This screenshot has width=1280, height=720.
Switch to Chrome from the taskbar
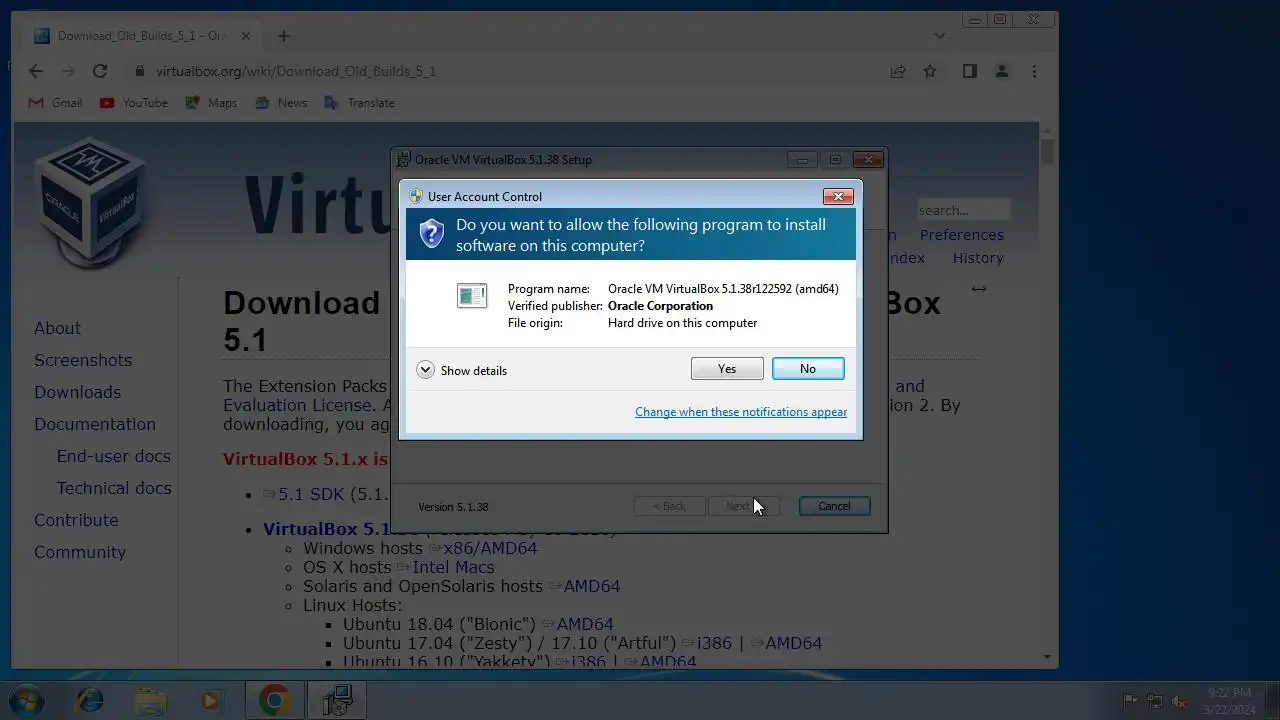pos(274,700)
